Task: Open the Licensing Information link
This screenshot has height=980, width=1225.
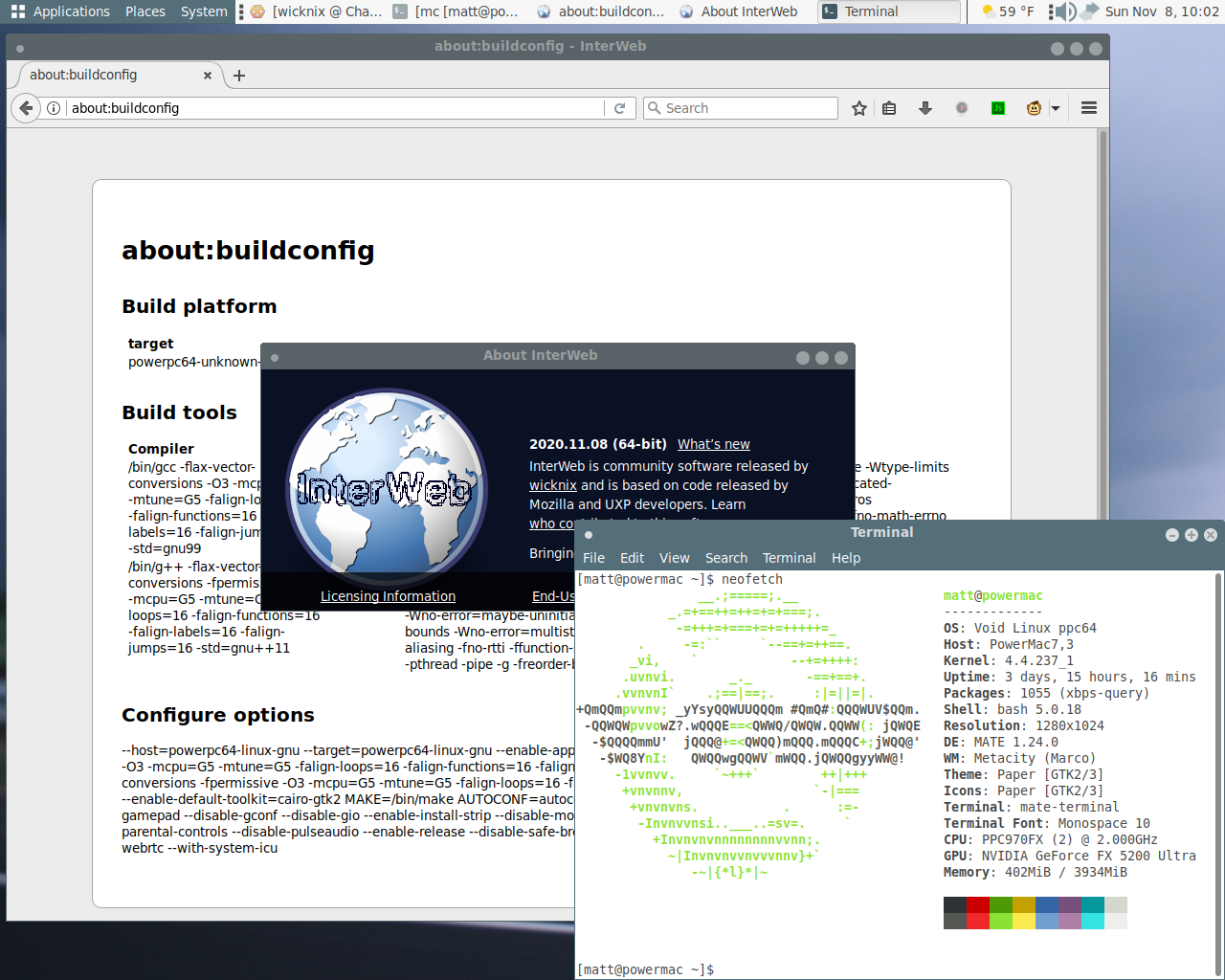Action: [x=388, y=596]
